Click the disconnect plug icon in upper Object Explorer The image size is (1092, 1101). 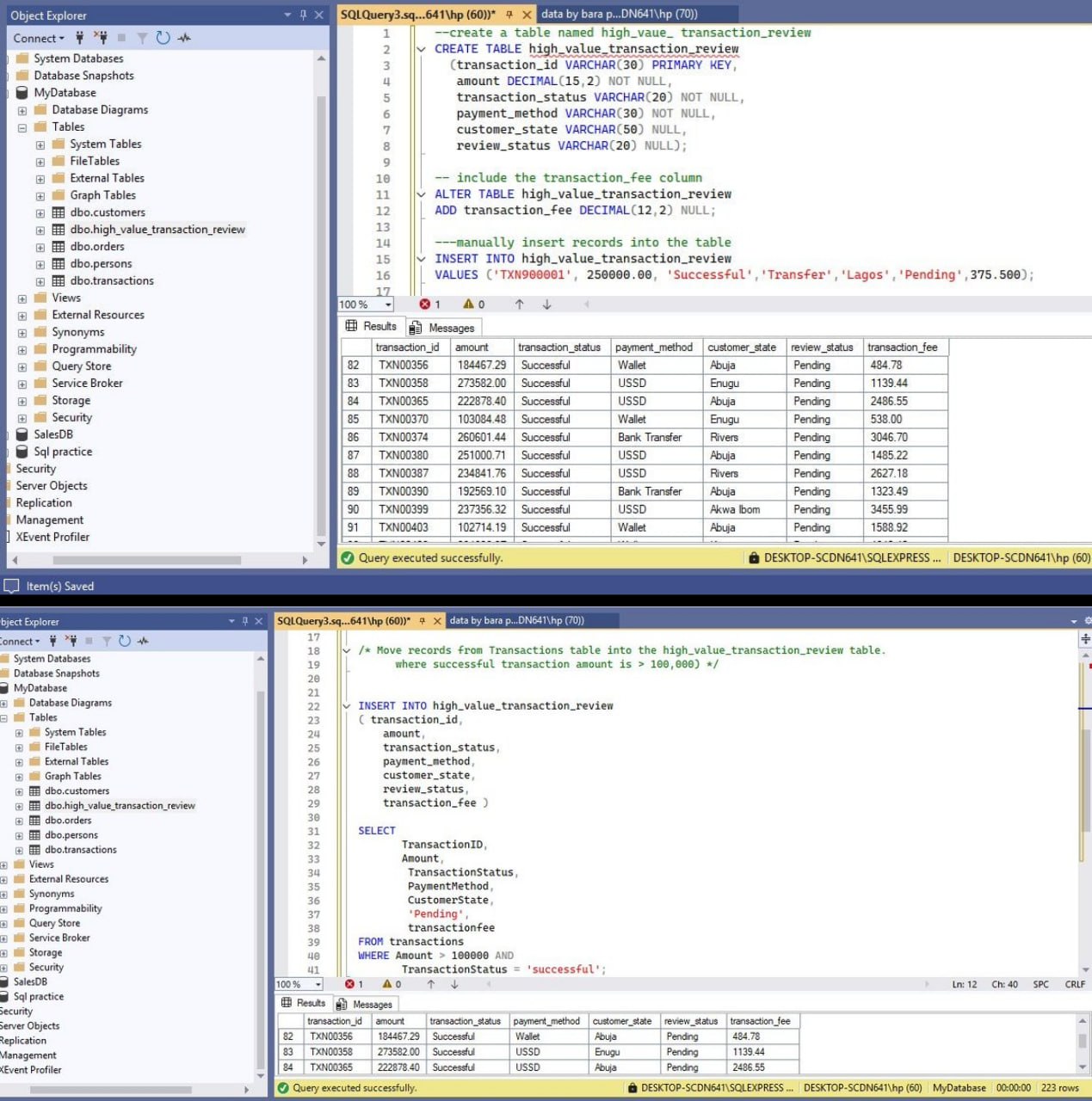[101, 38]
